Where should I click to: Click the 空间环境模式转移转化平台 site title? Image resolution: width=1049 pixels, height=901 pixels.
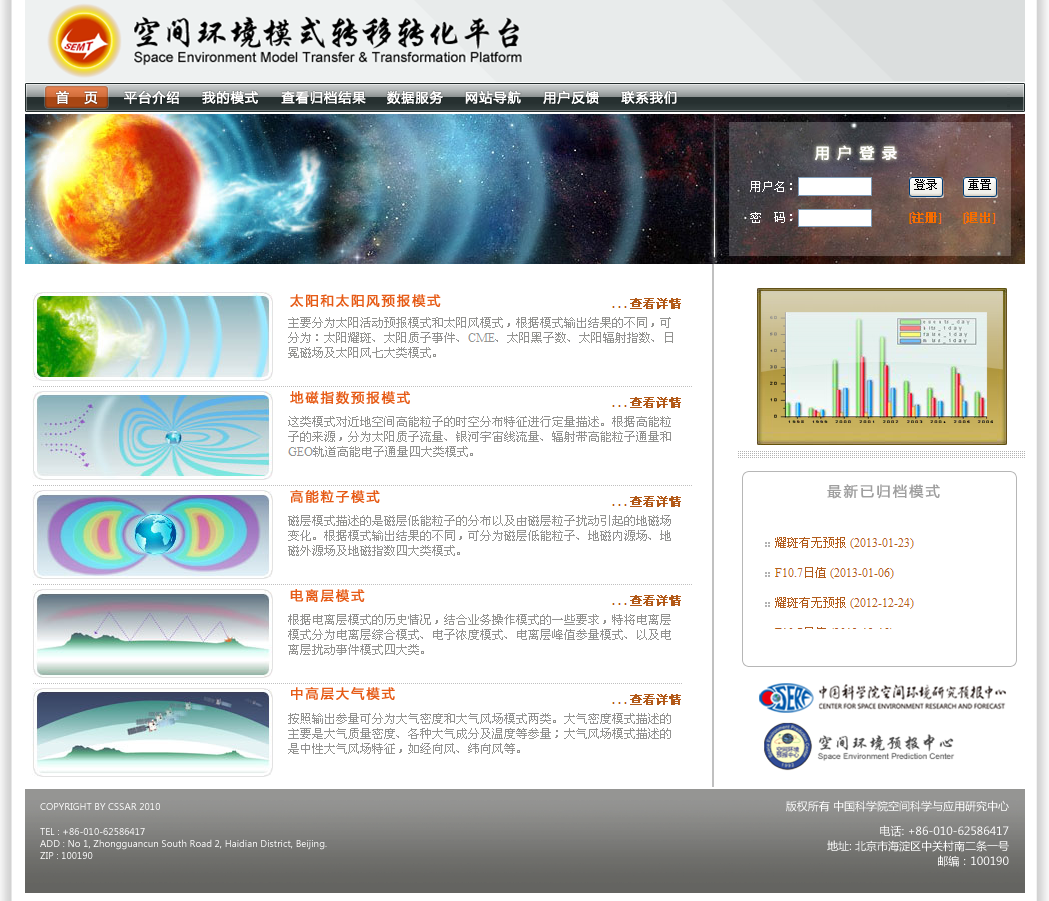coord(326,33)
